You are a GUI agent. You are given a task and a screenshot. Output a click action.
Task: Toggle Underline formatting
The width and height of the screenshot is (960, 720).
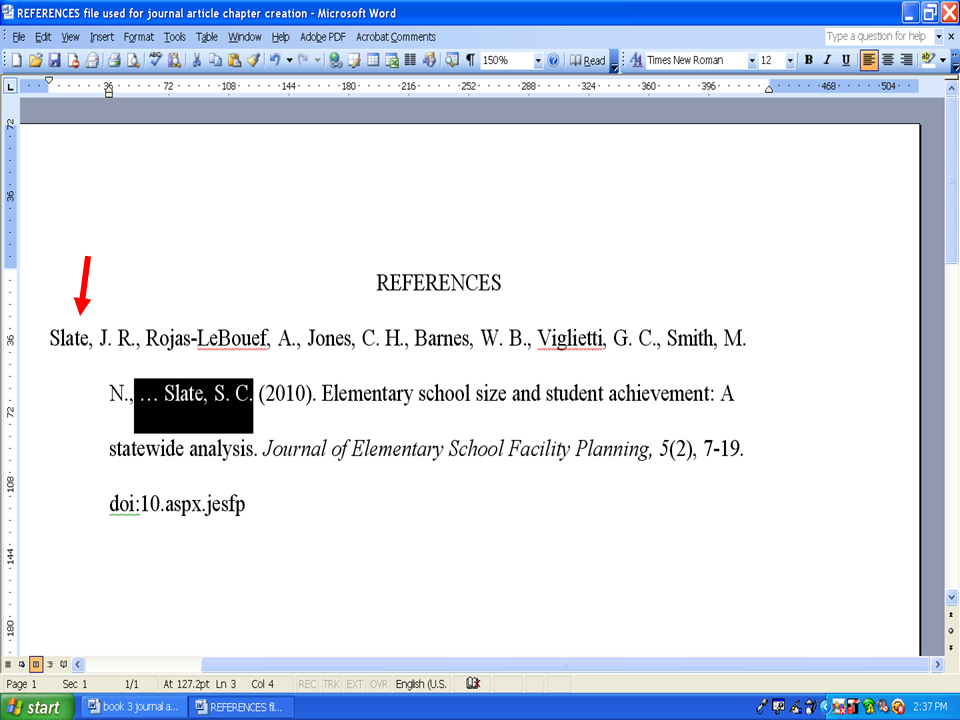pos(846,60)
